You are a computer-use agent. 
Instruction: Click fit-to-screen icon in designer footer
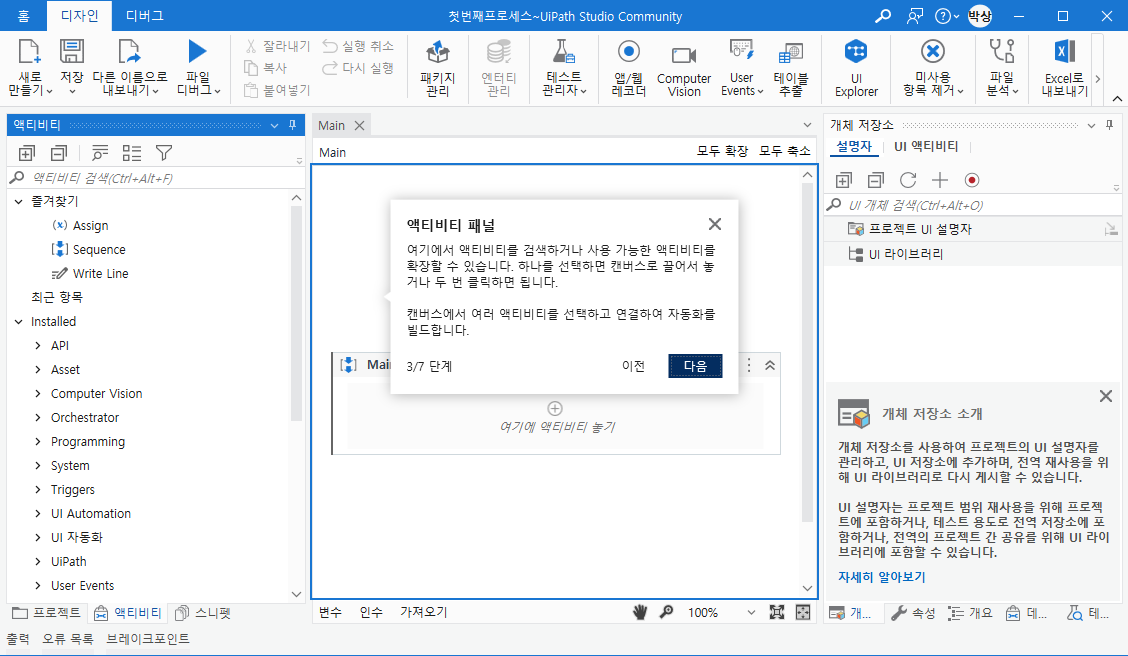pyautogui.click(x=777, y=612)
